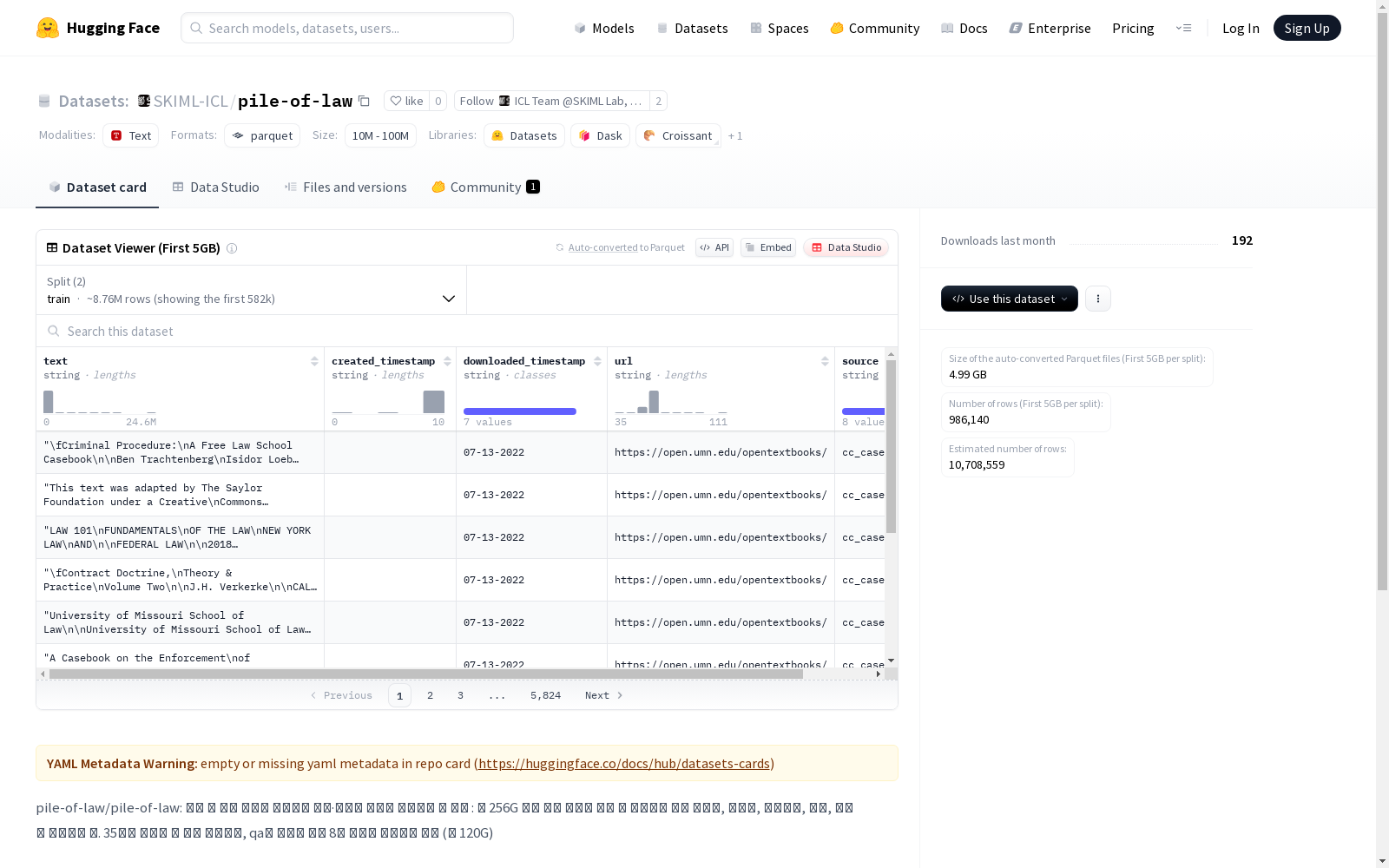Select the Croissant library tag

tap(678, 135)
